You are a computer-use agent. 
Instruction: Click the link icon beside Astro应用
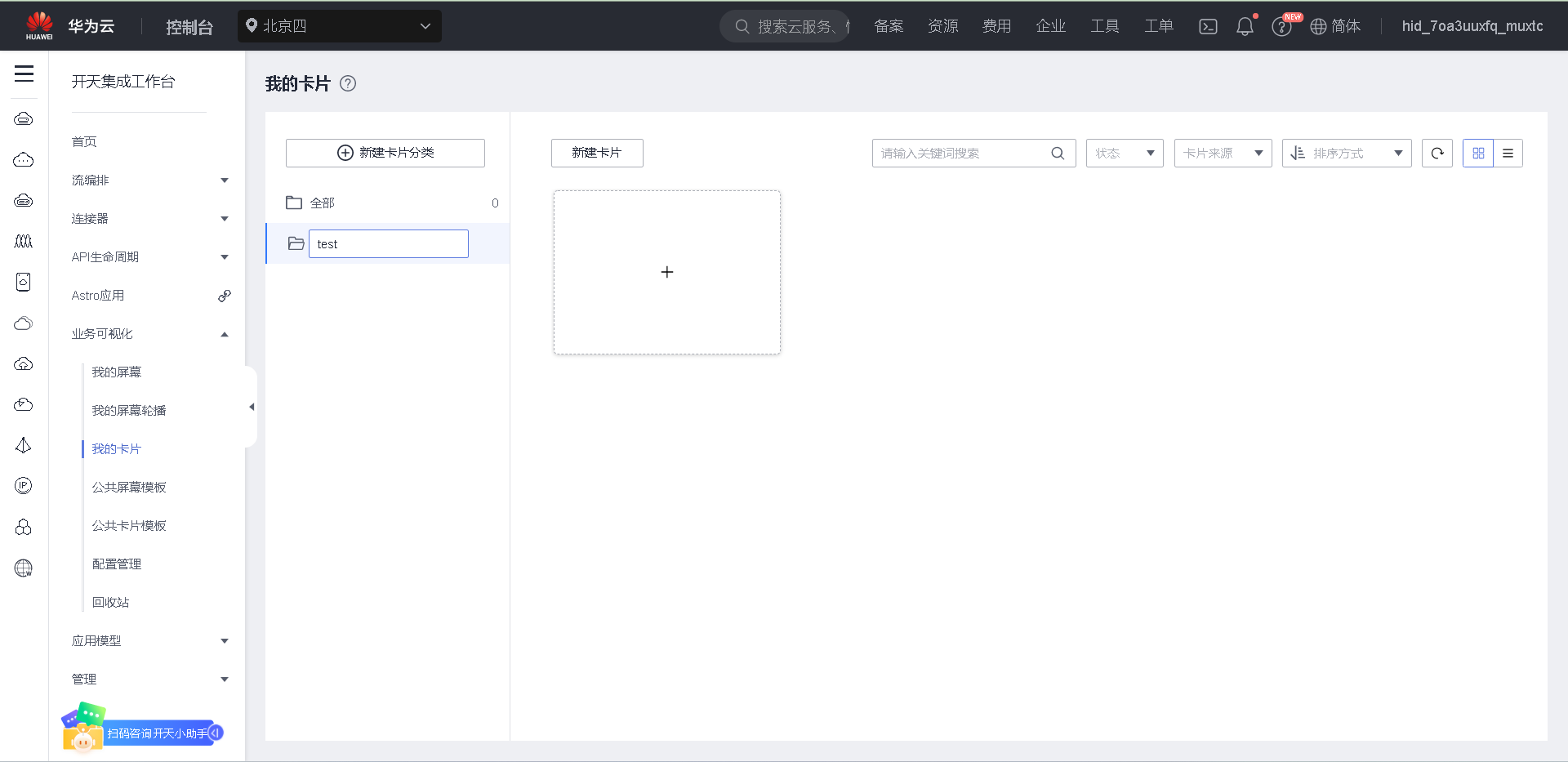pos(225,296)
